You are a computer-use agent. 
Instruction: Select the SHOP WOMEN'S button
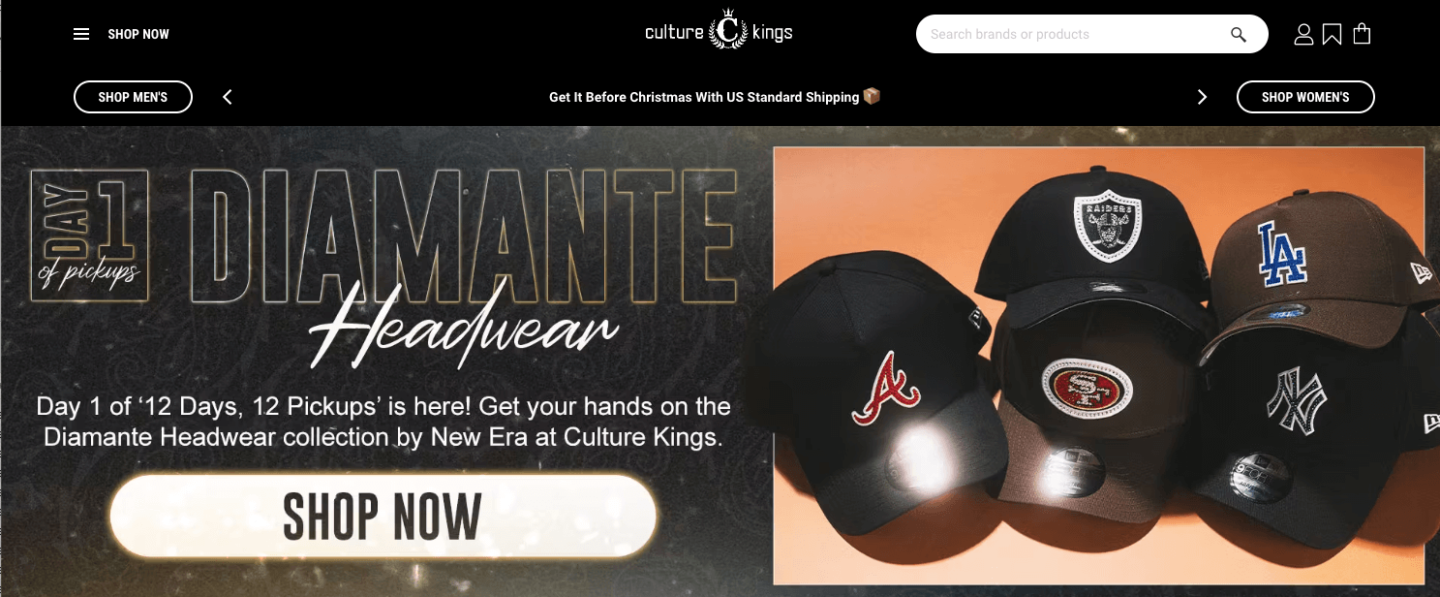[x=1305, y=97]
